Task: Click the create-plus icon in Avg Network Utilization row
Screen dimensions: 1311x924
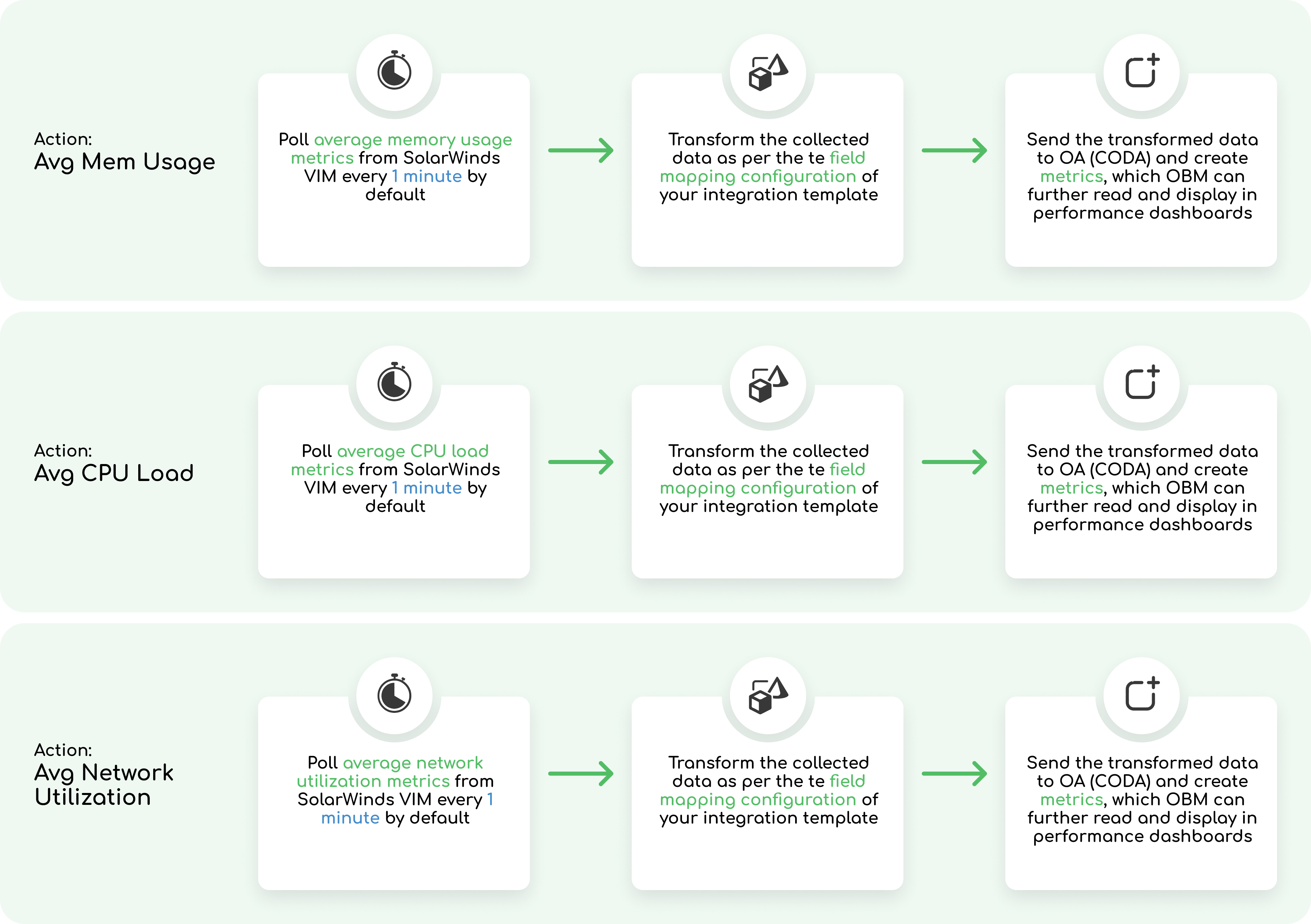Action: point(1142,695)
